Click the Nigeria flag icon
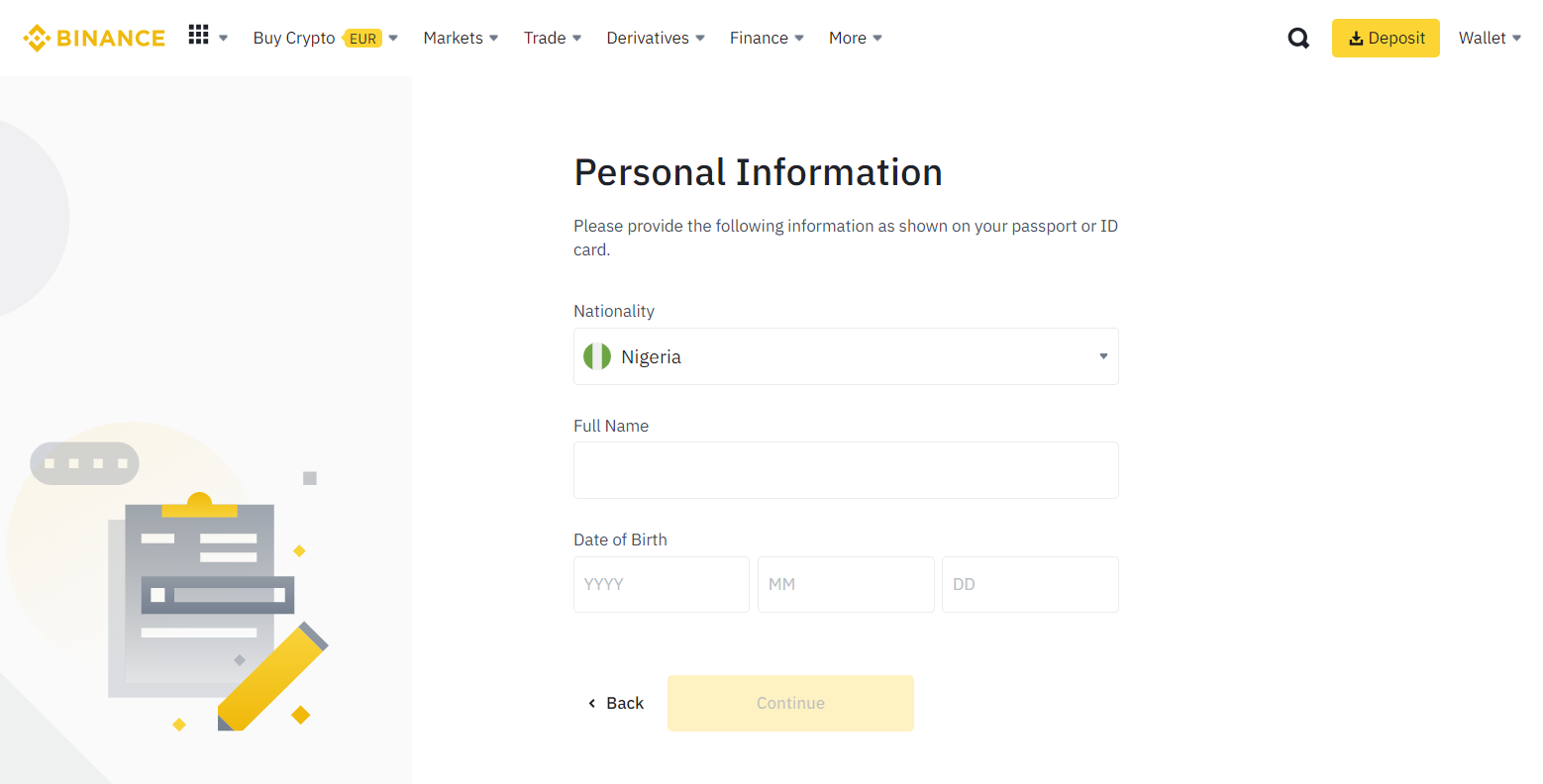The width and height of the screenshot is (1543, 784). [x=597, y=356]
